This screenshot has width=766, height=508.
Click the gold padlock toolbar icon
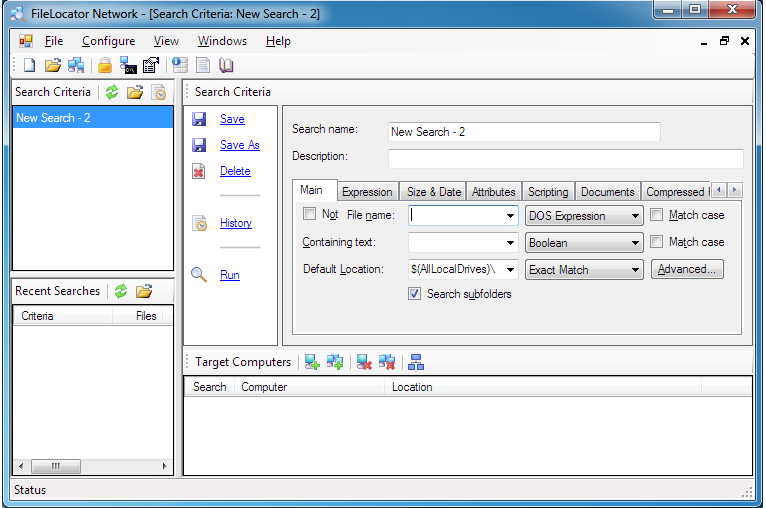(105, 65)
